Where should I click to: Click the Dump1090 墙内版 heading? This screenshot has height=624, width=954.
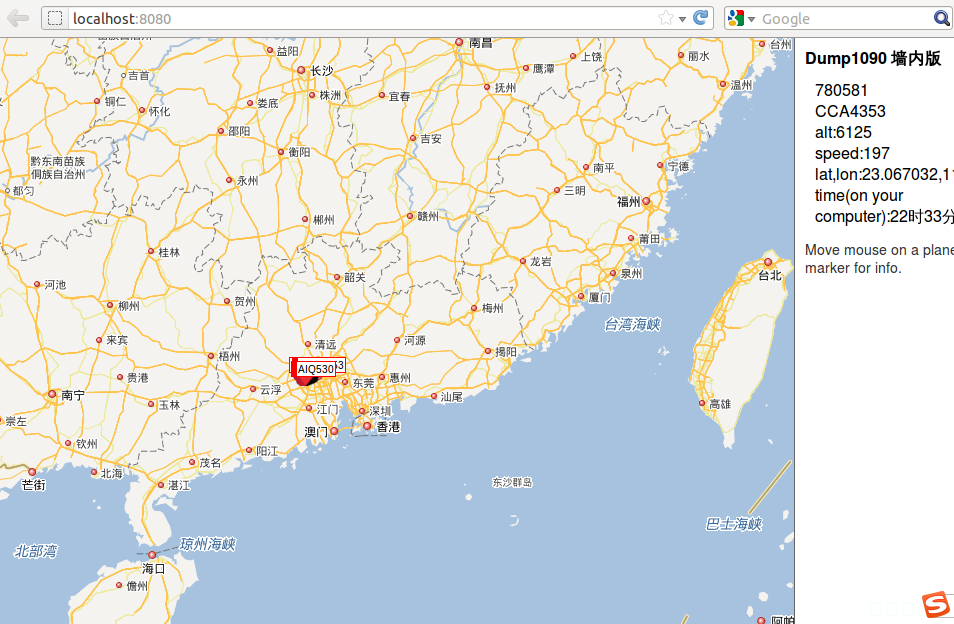pyautogui.click(x=873, y=58)
